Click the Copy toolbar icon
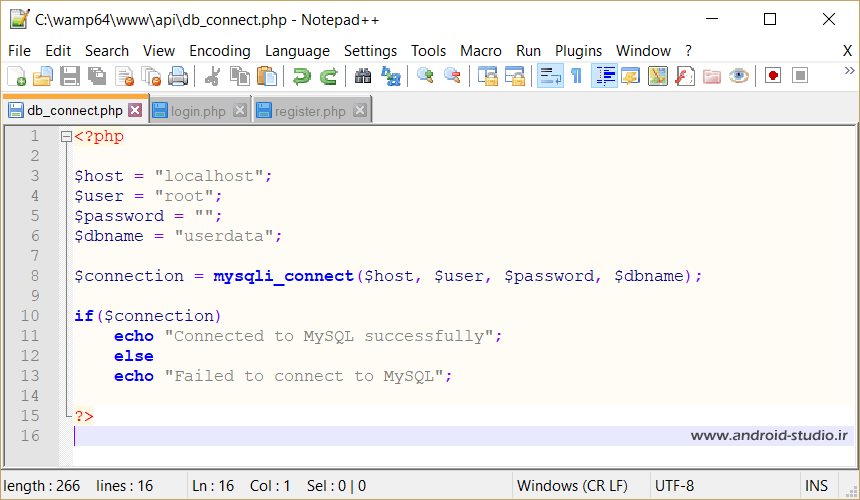The image size is (860, 500). click(x=240, y=76)
